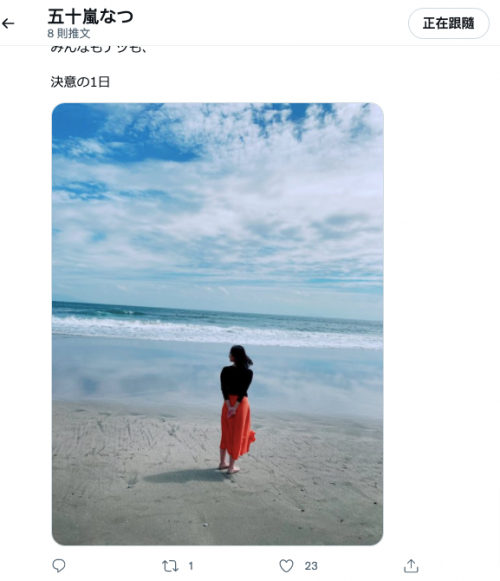Click blank area right of the photo

441,324
